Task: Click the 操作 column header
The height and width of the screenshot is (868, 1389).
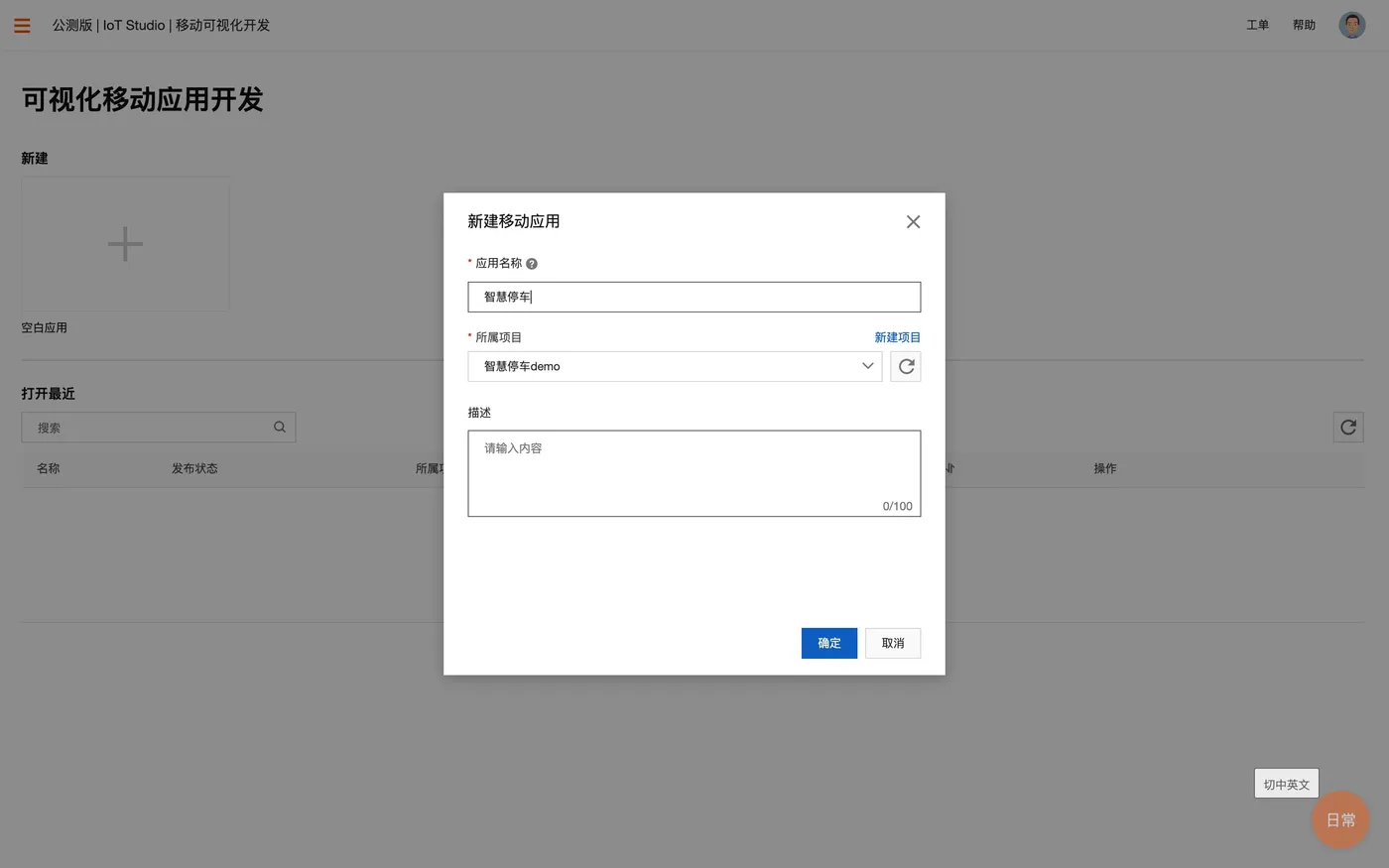Action: (1105, 468)
